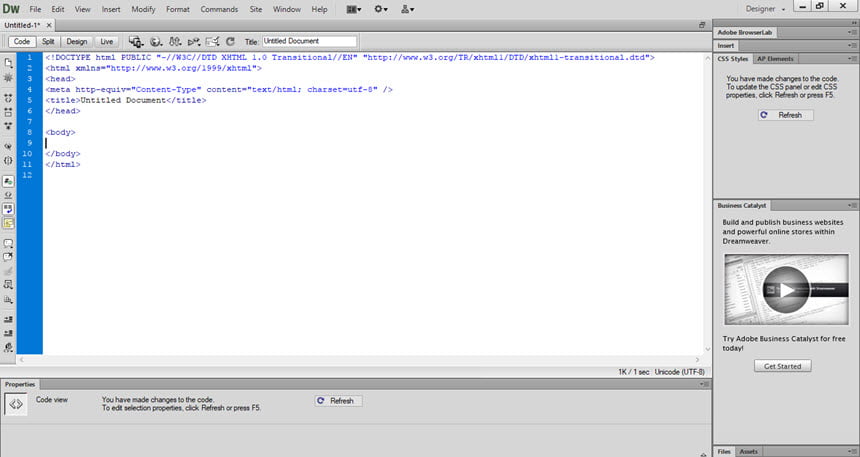Click Indent Code icon

tap(8, 319)
